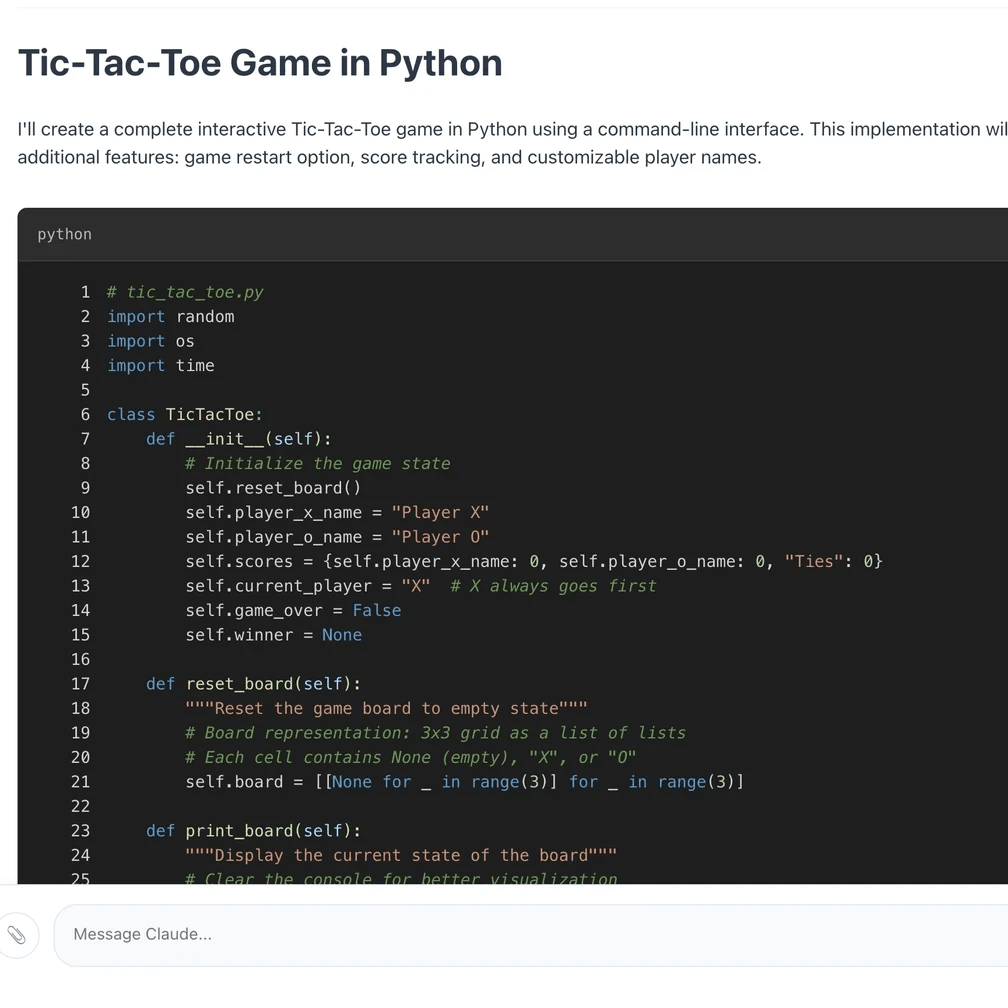Click line number 1 in the code
1008x1008 pixels.
click(85, 292)
